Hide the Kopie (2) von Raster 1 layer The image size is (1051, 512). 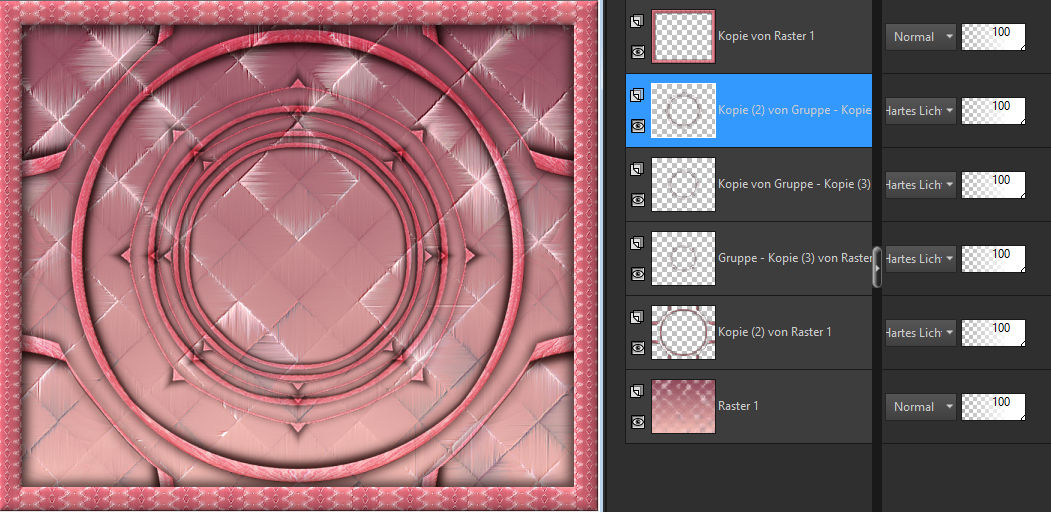pyautogui.click(x=637, y=348)
